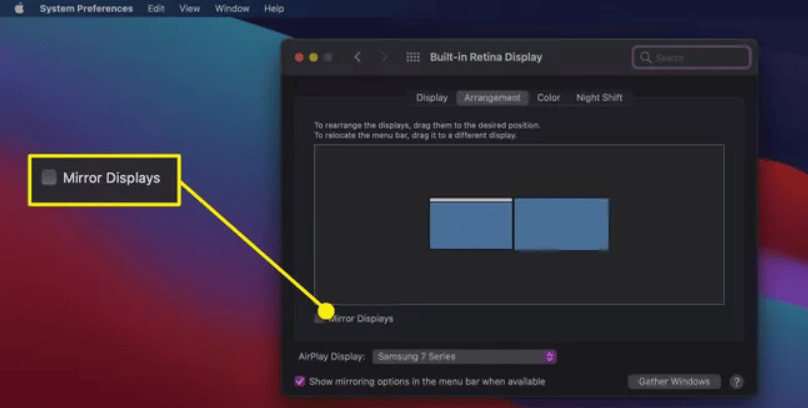Open the Edit menu
Screen dimensions: 808x408
point(156,9)
